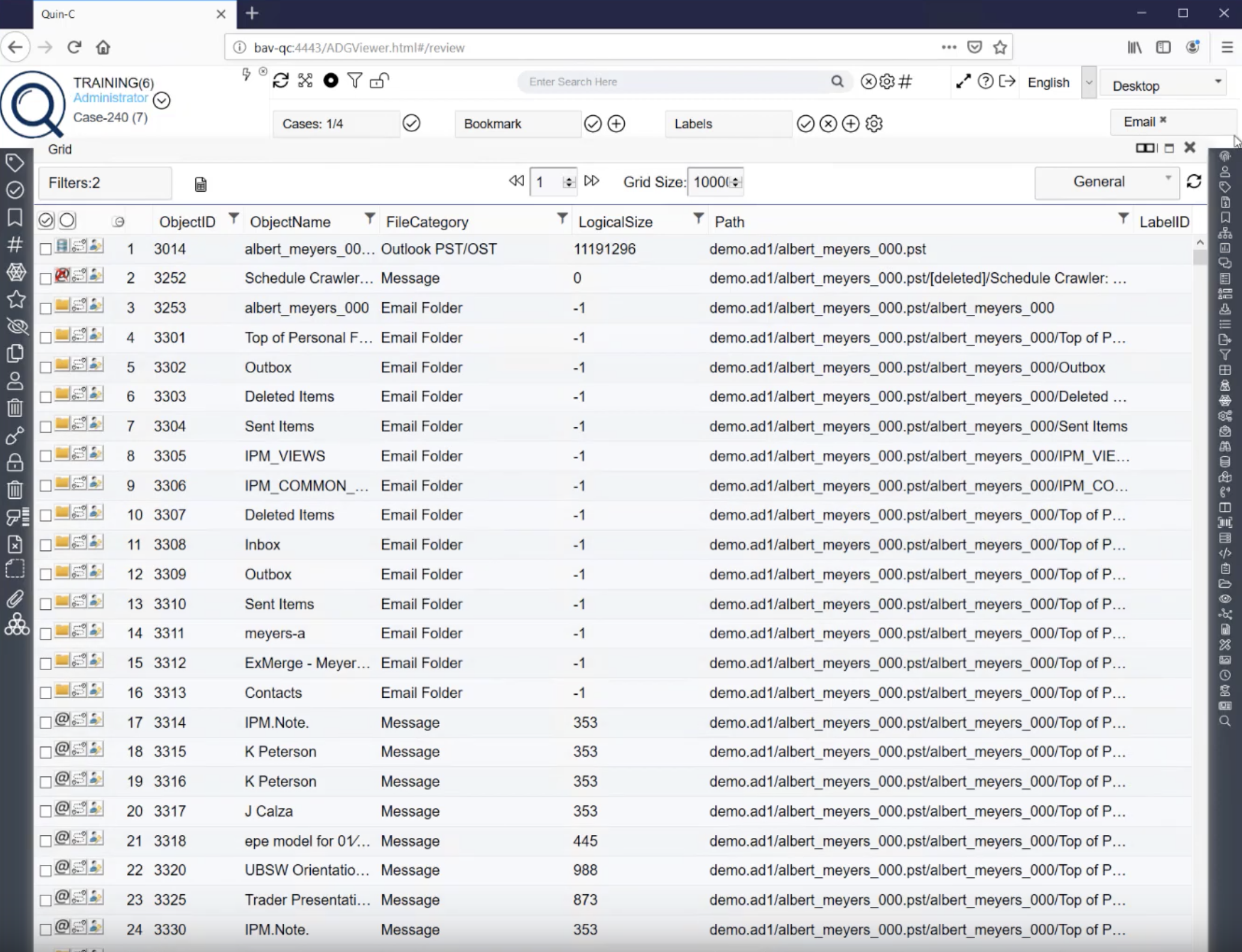This screenshot has width=1242, height=952.
Task: Open the Path column filter
Action: pos(1122,218)
